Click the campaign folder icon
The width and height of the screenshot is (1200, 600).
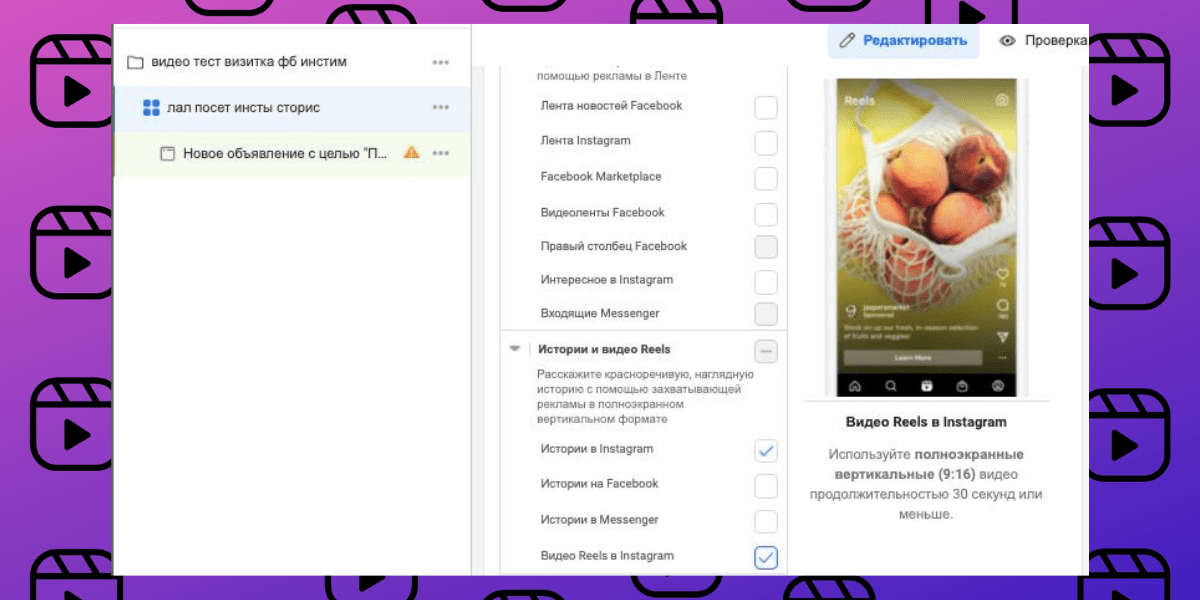[135, 63]
